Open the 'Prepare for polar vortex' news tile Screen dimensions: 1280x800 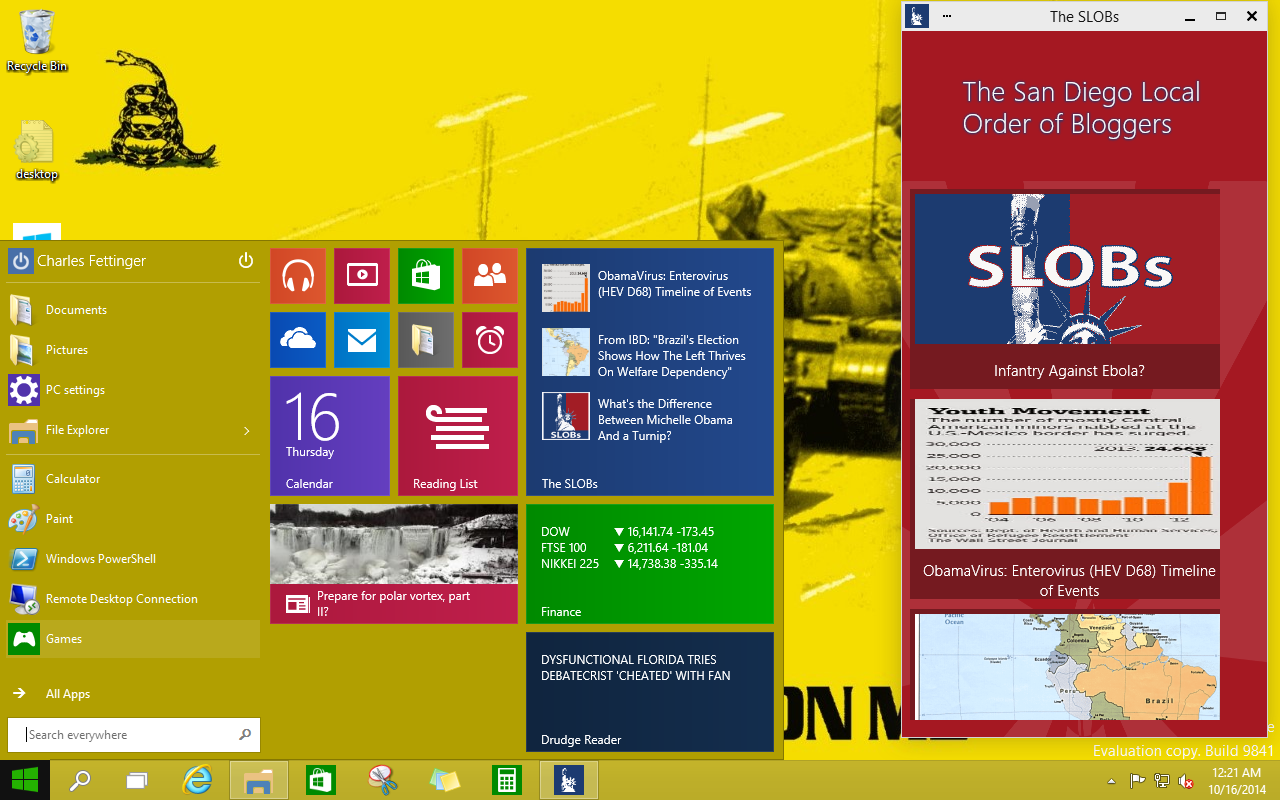[394, 564]
